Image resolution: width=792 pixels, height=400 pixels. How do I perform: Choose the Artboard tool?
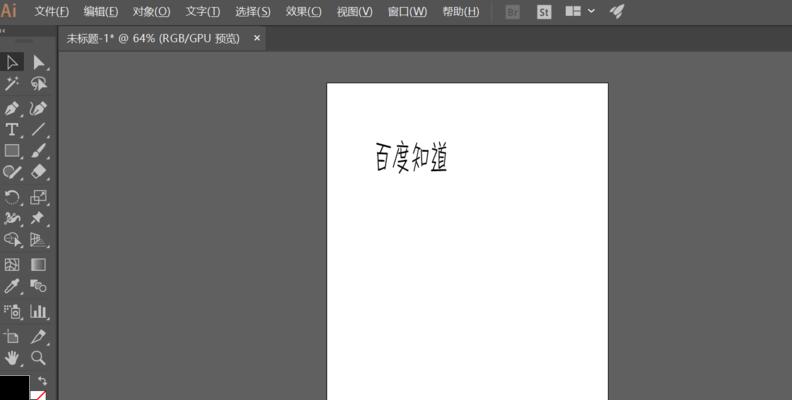[12, 336]
